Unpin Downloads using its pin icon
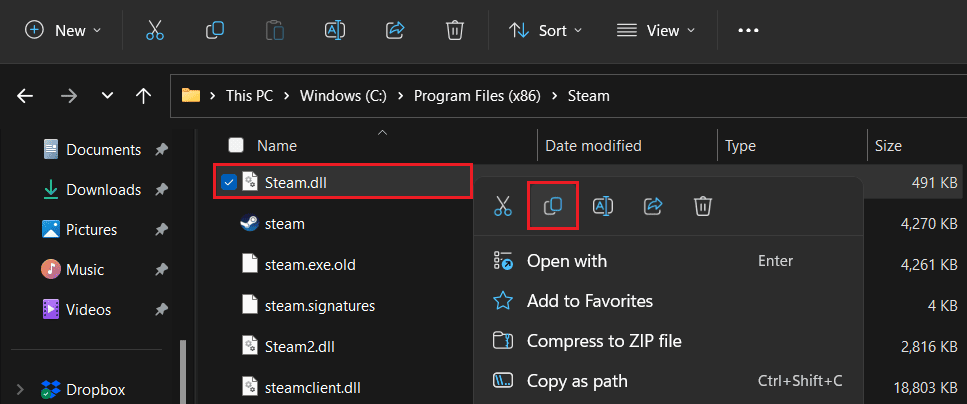Screen dimensions: 967x404 (160, 189)
